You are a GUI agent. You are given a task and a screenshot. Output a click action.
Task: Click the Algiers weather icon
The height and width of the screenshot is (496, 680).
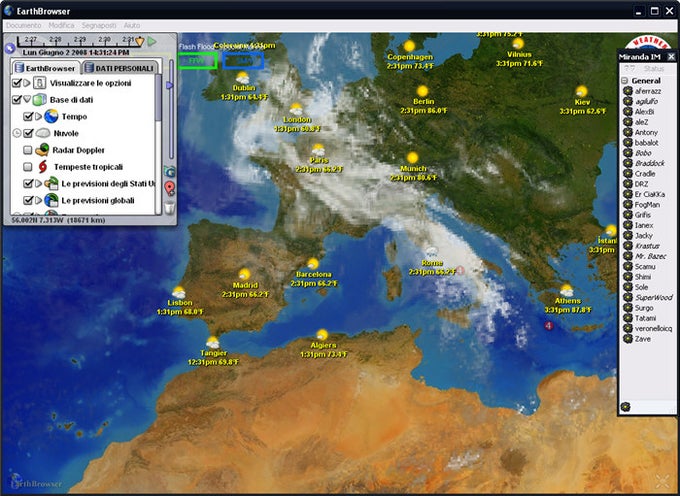(x=322, y=335)
